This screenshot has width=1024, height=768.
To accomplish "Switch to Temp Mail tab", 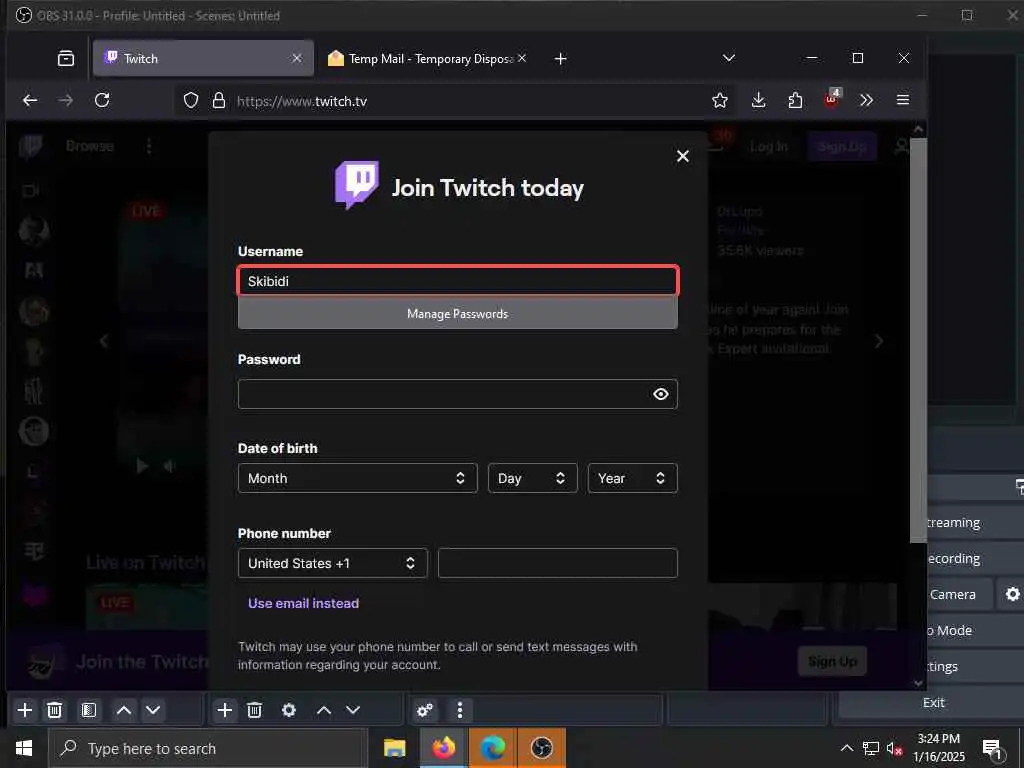I will (x=427, y=58).
